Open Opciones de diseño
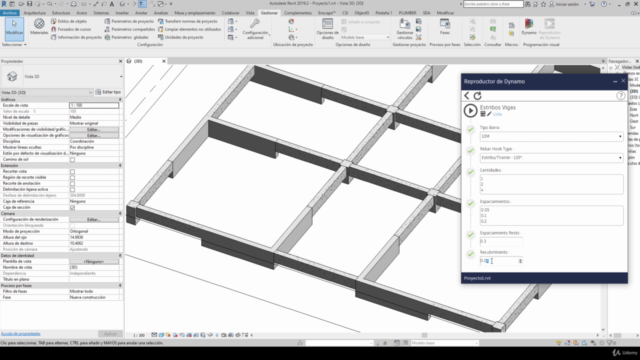 327,29
